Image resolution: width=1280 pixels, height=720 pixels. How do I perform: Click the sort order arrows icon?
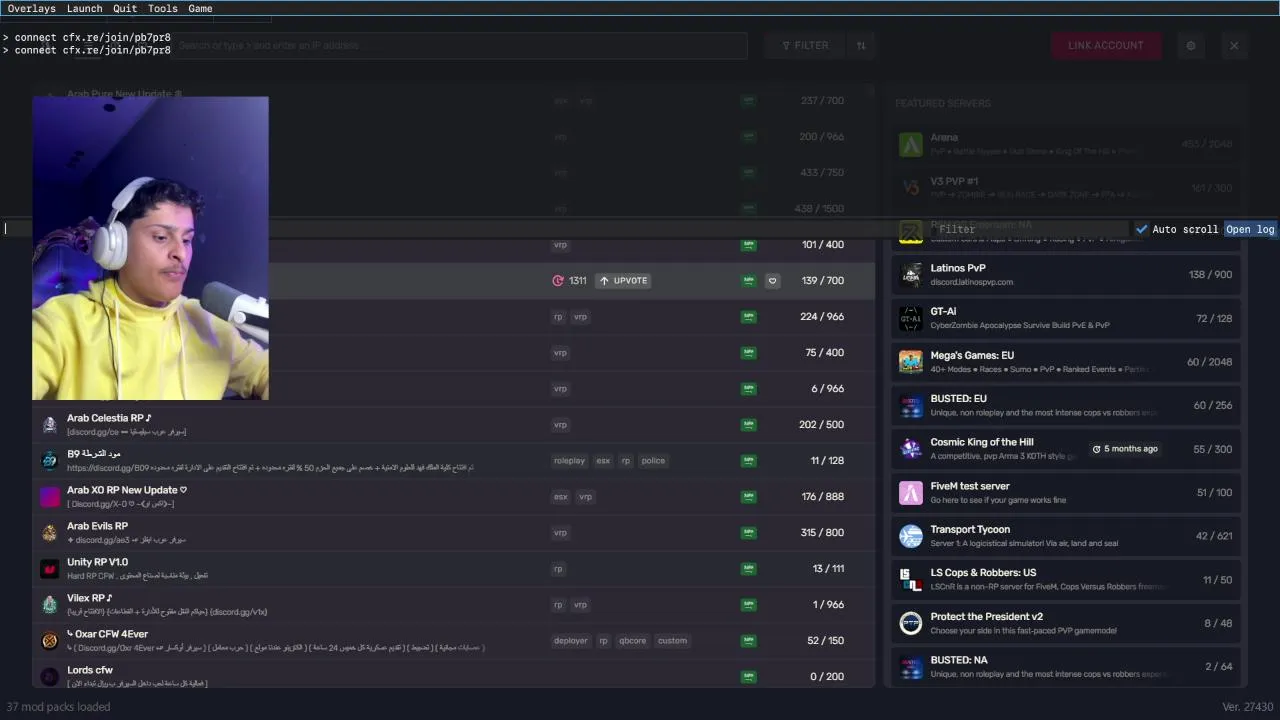point(861,45)
